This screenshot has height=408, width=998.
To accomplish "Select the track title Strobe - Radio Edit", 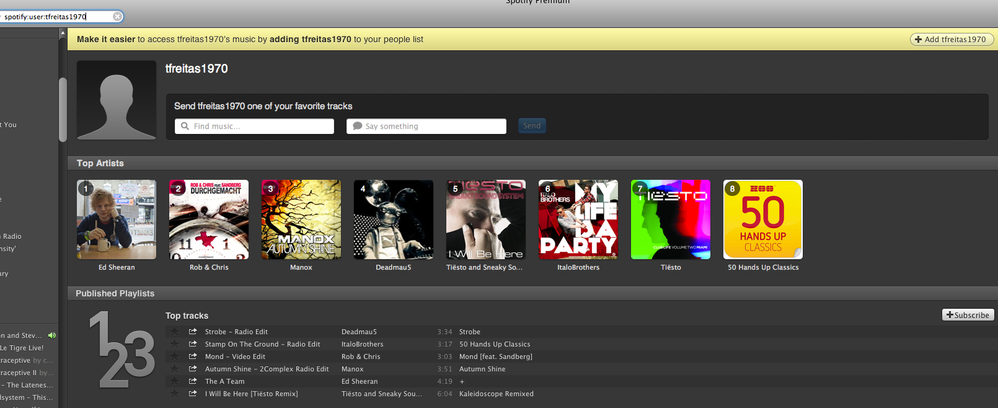I will pos(236,332).
